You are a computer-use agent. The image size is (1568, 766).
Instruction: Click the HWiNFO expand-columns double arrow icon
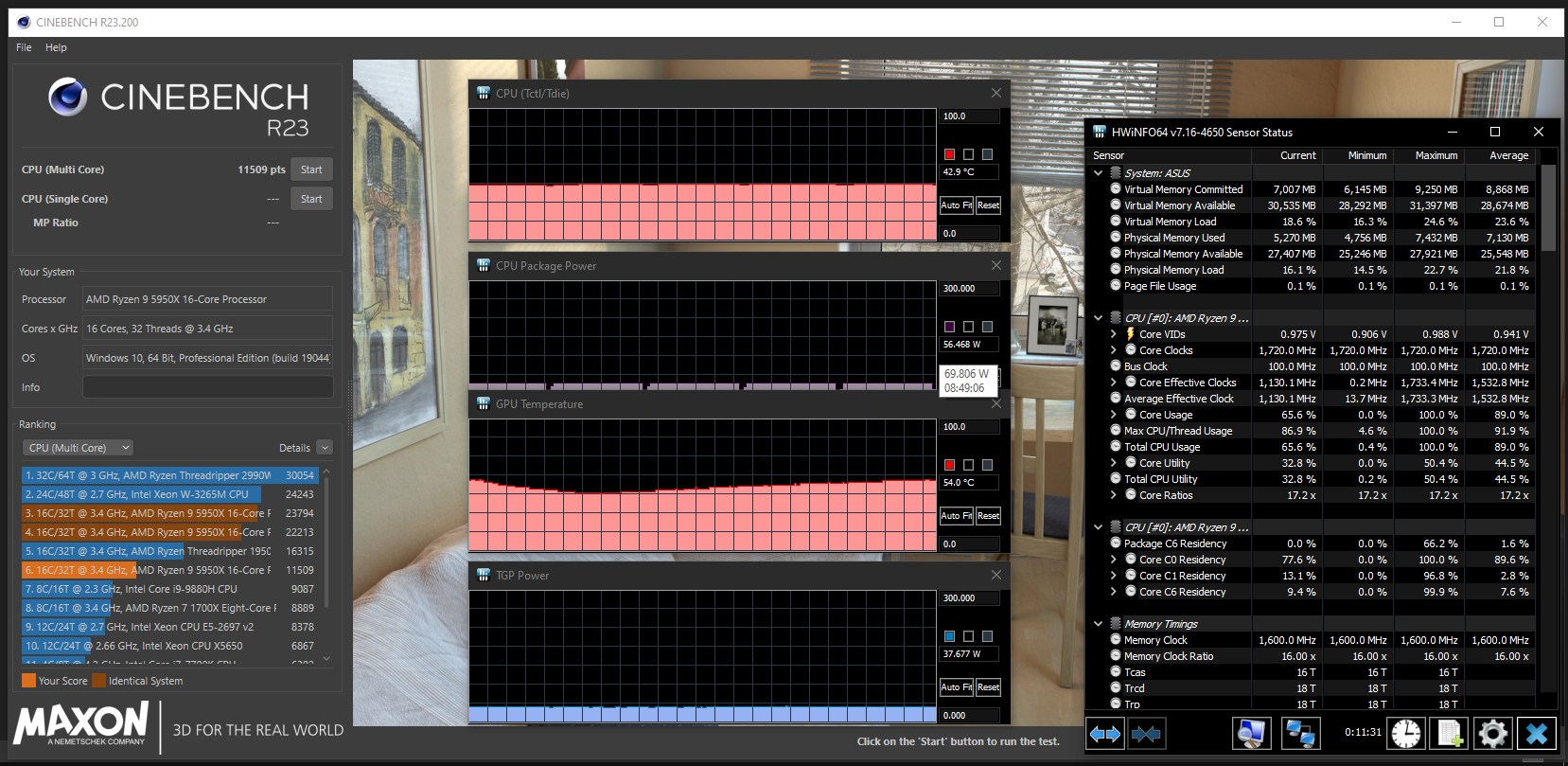tap(1104, 733)
